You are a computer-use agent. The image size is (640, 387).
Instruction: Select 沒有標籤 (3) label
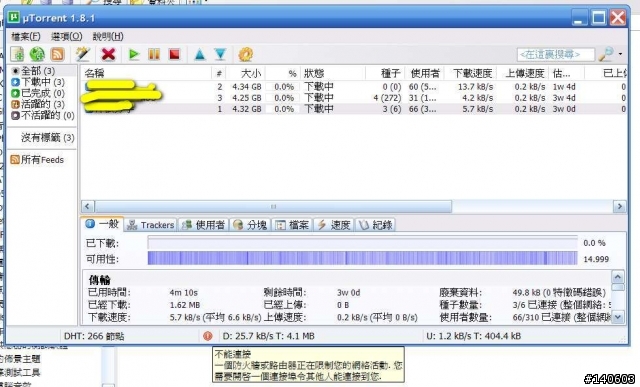(x=47, y=138)
